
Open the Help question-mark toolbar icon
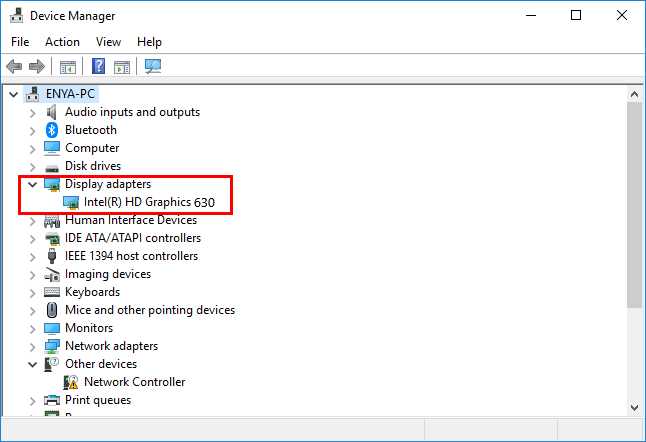pos(98,66)
